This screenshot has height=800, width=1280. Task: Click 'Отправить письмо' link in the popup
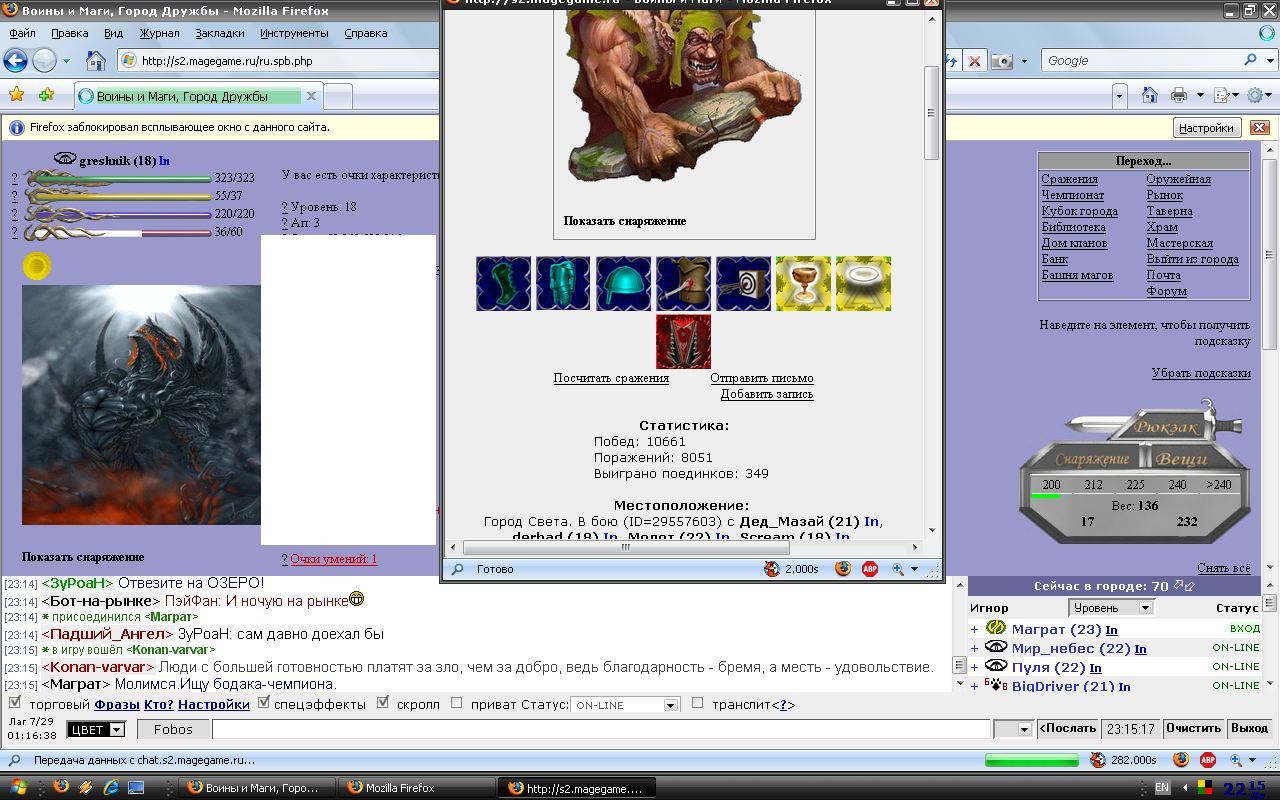[762, 378]
